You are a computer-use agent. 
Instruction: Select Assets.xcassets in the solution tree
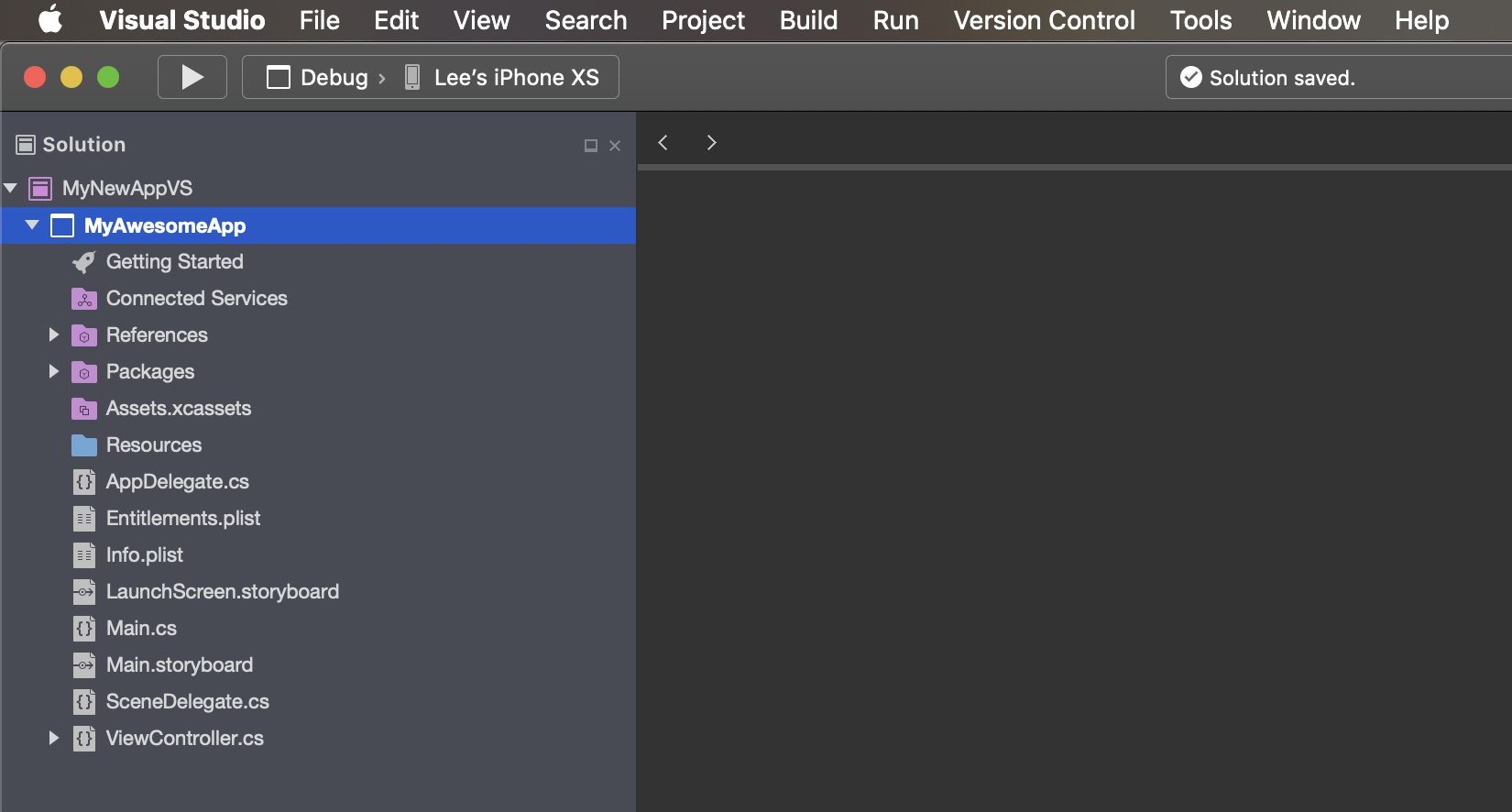click(179, 409)
